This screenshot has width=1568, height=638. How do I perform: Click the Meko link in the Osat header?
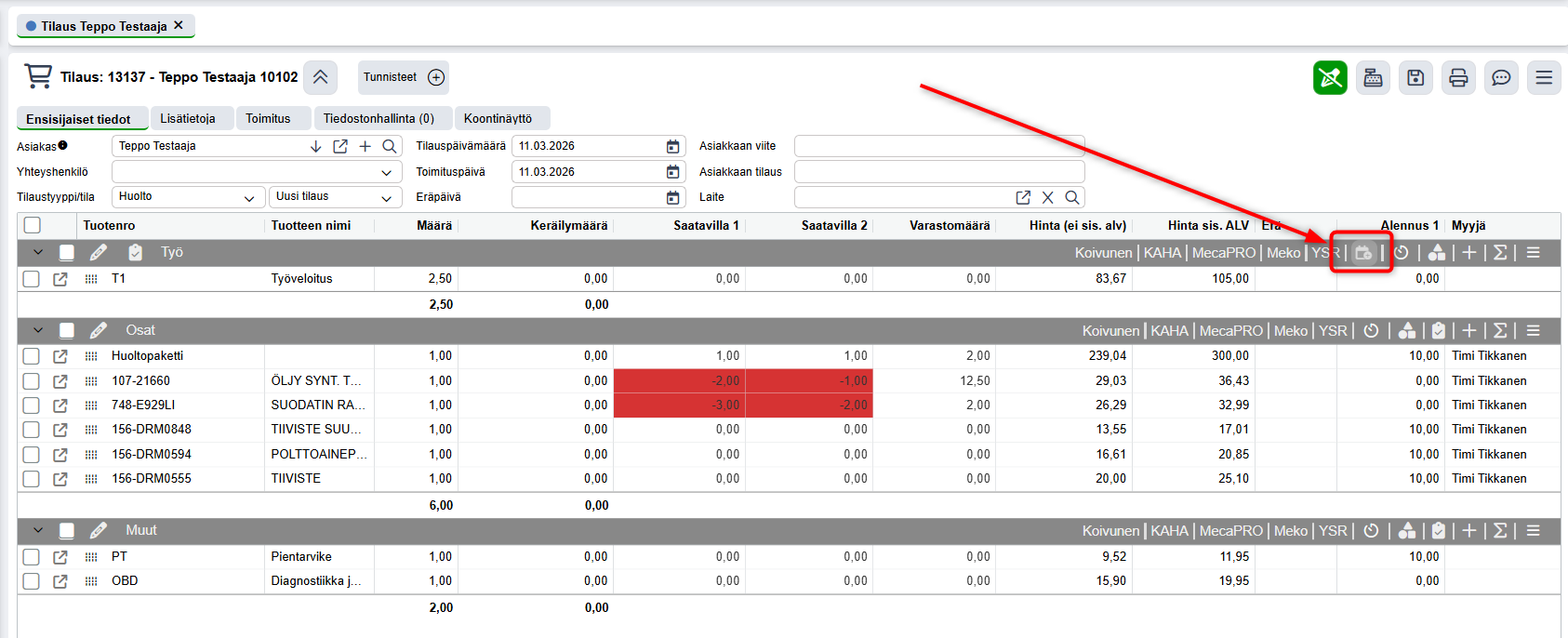tap(1291, 330)
